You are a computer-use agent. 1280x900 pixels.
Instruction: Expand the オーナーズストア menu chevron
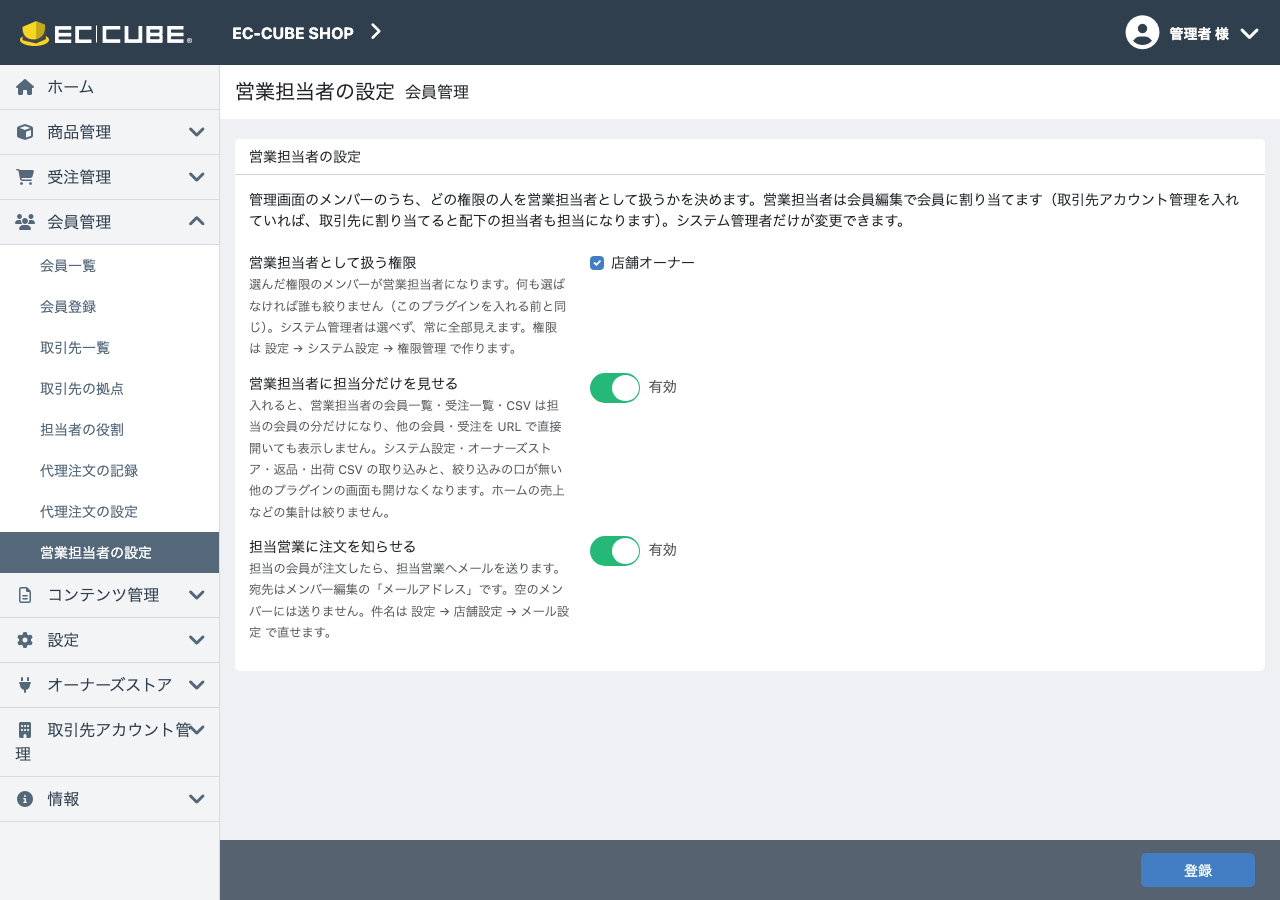197,685
